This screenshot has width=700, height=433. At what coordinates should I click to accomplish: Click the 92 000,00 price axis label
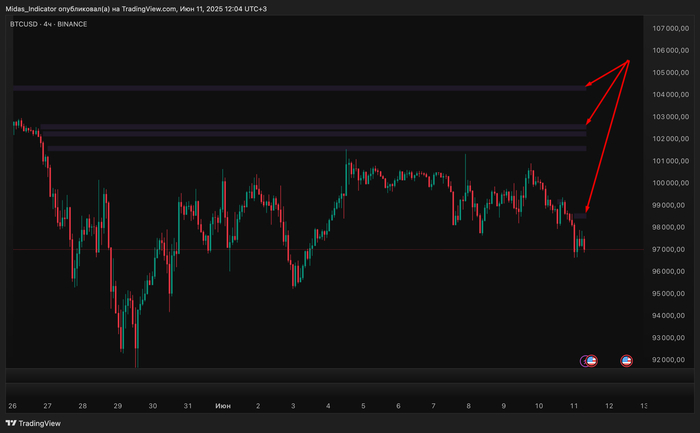click(670, 360)
